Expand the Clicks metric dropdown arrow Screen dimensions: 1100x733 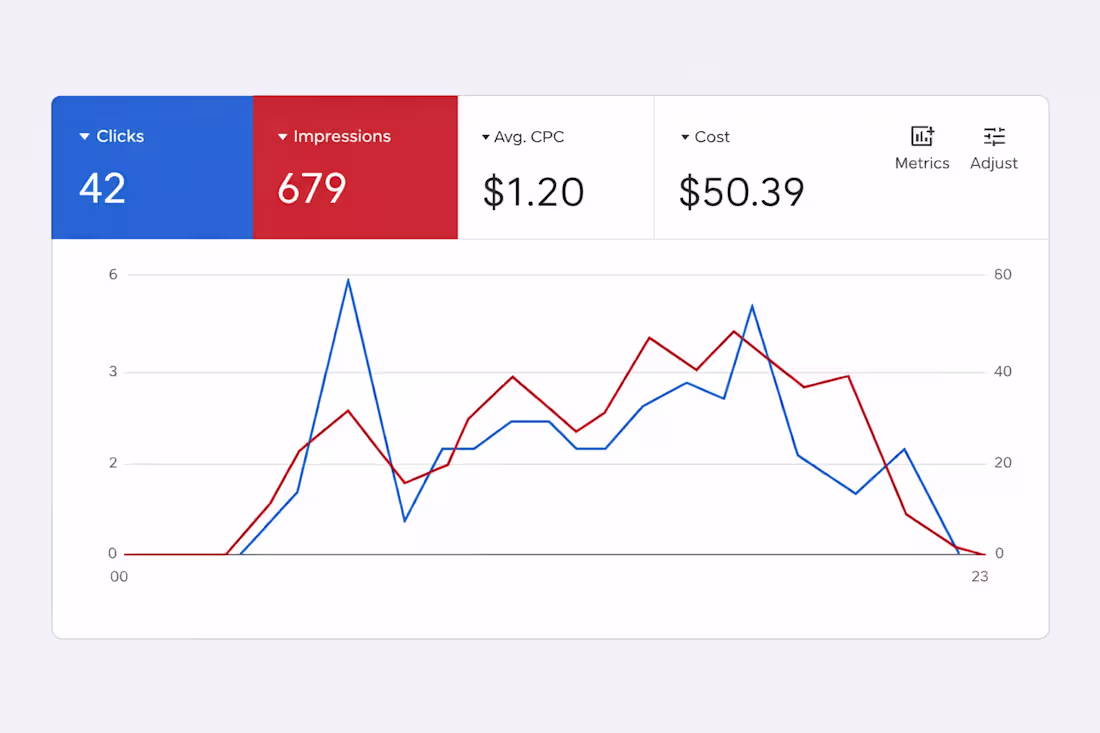pos(84,136)
